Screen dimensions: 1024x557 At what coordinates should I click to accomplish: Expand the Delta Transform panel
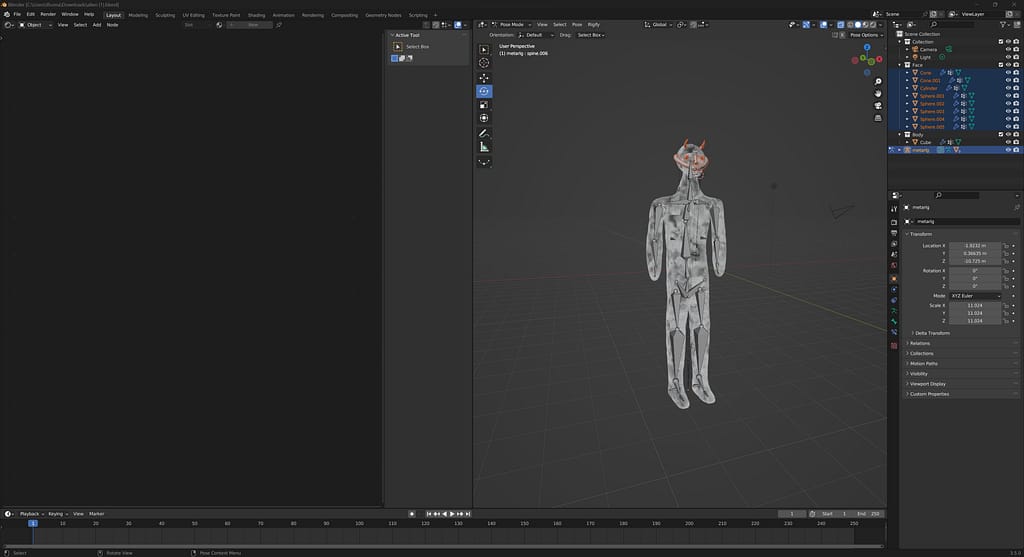click(932, 333)
